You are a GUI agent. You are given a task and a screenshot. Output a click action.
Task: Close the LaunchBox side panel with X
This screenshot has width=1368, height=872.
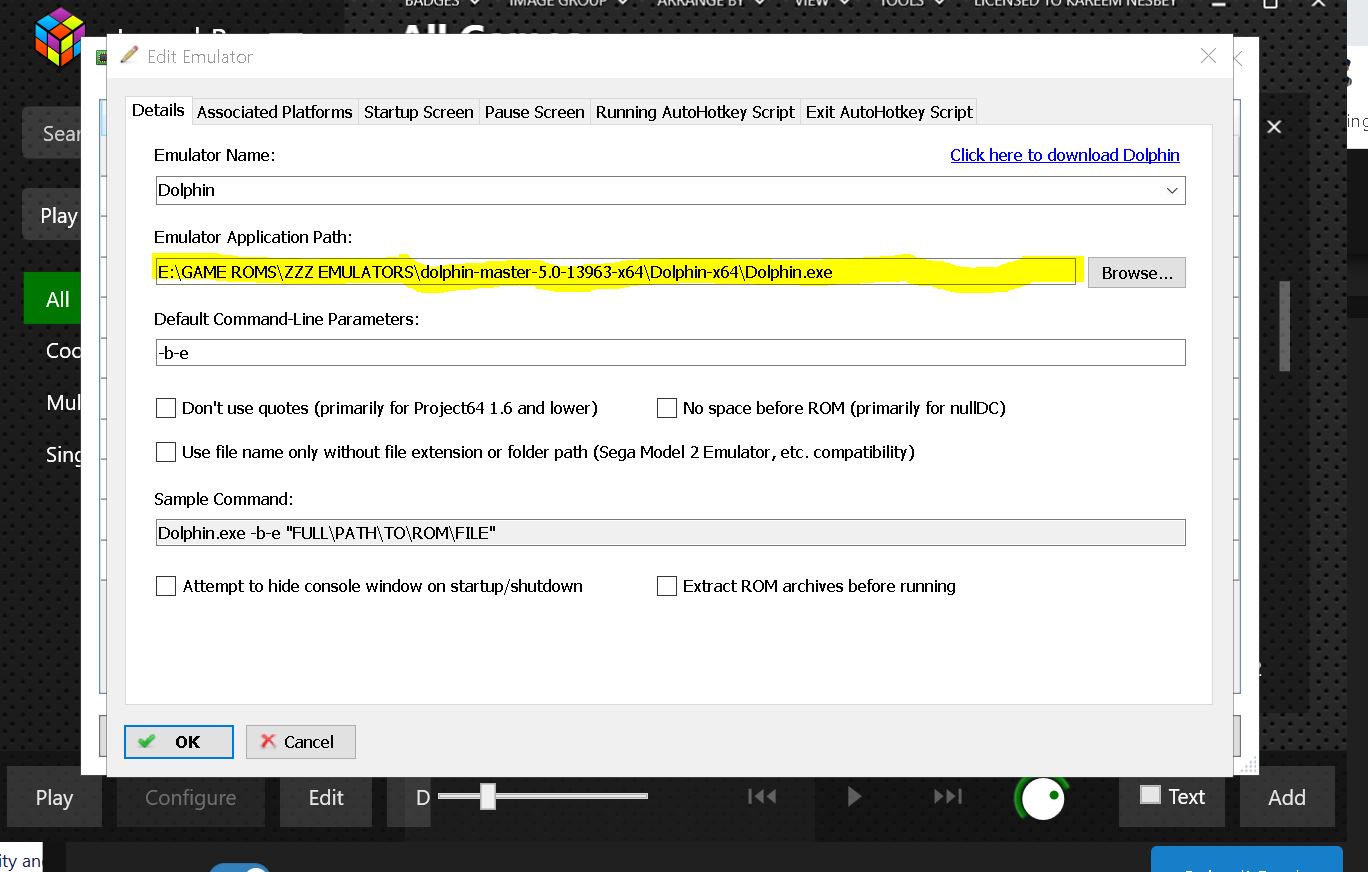coord(1274,127)
